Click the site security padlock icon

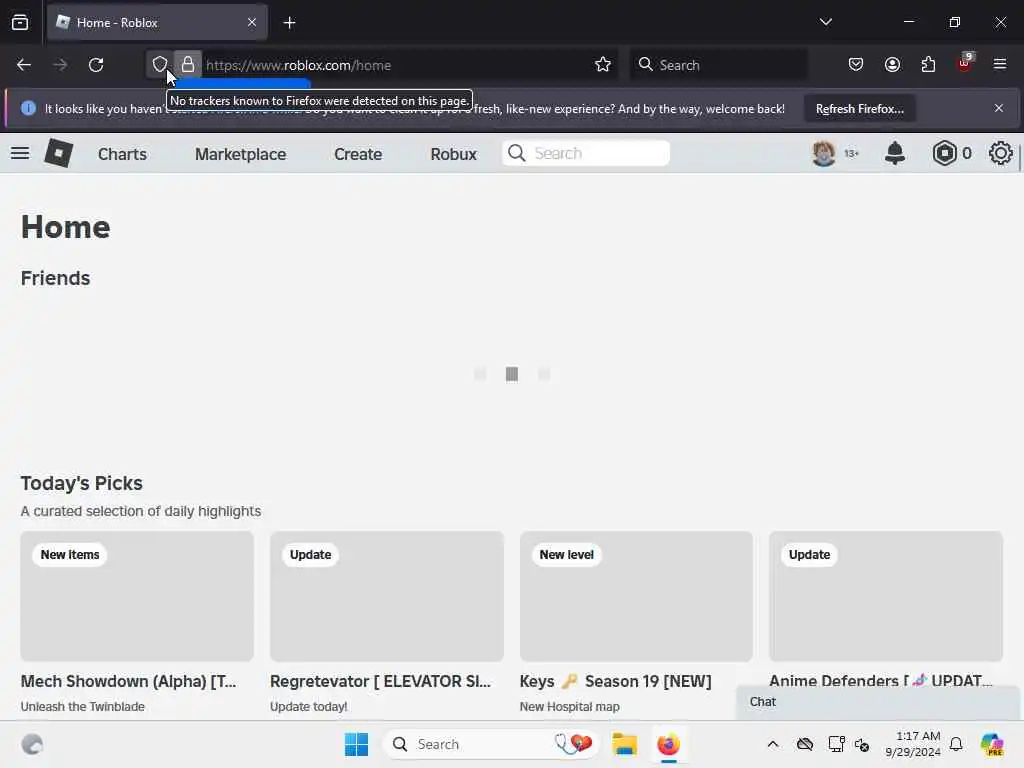pos(188,65)
